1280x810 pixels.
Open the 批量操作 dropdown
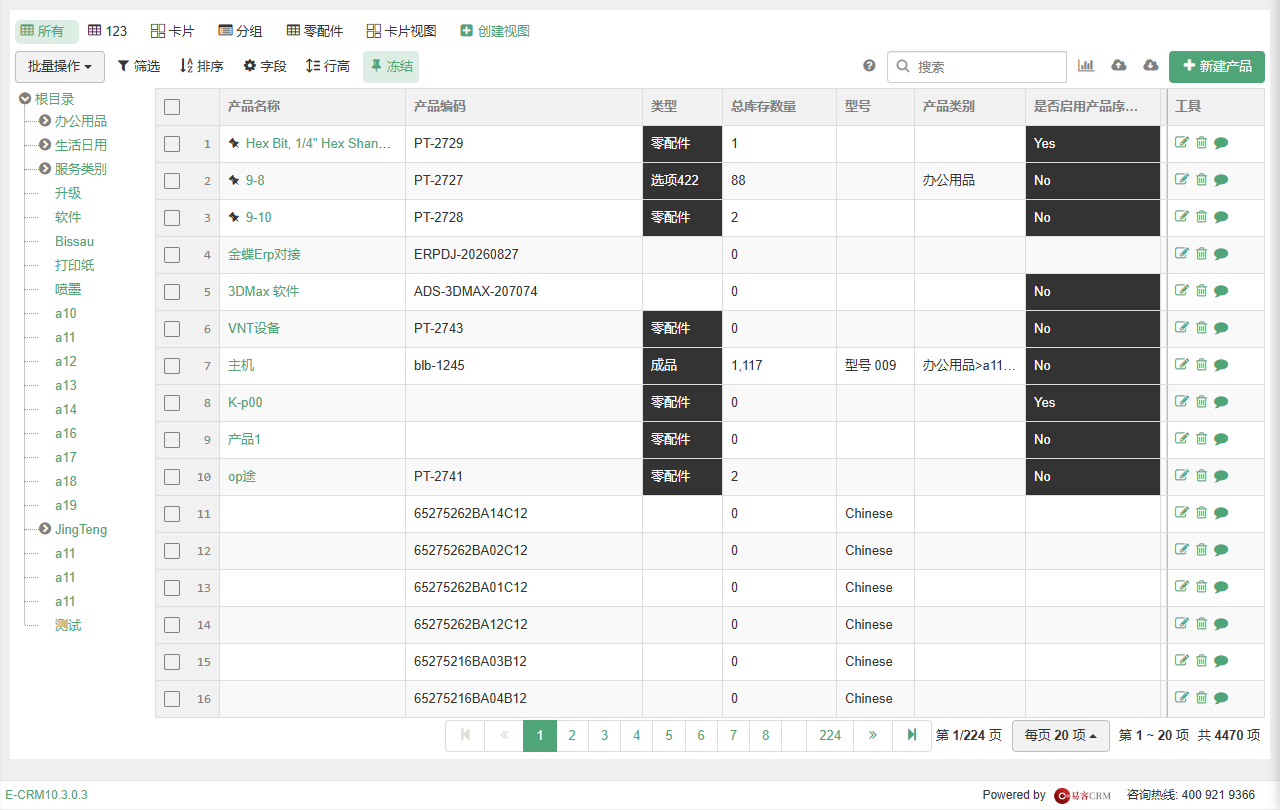point(60,66)
